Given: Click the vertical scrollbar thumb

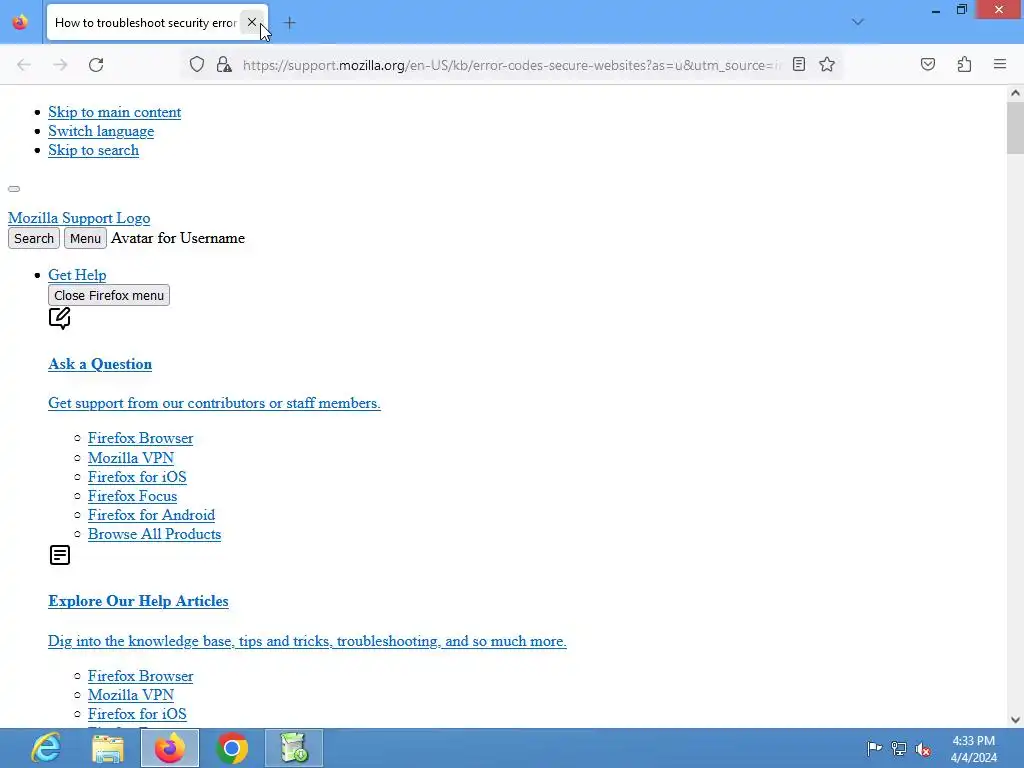Looking at the screenshot, I should point(1015,128).
